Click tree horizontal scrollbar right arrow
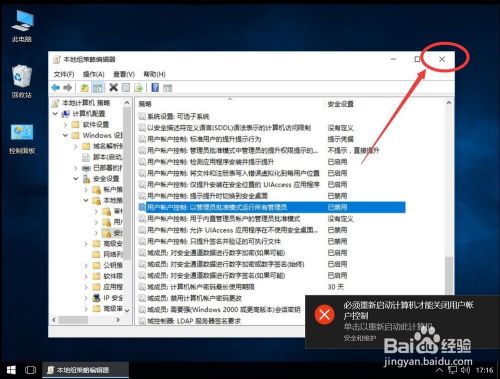 pos(118,320)
